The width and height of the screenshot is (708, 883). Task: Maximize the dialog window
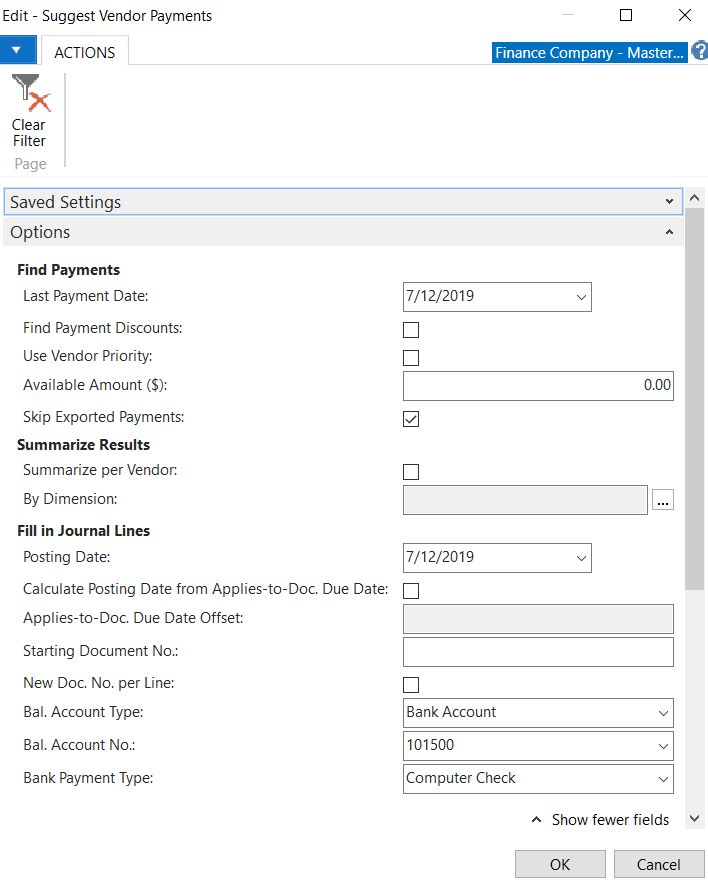(x=626, y=16)
